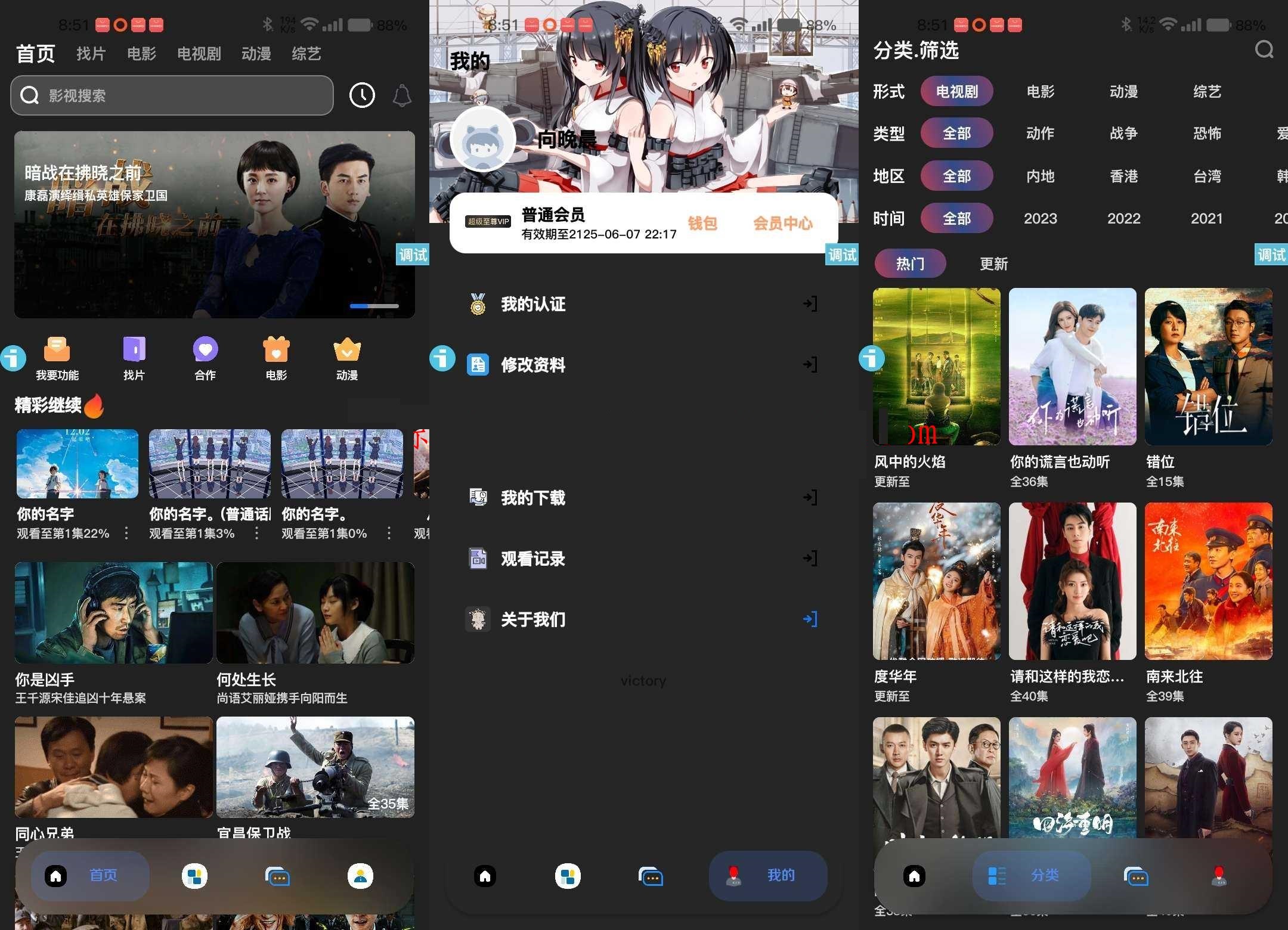Open the 观看记录 watch history entry

(532, 559)
